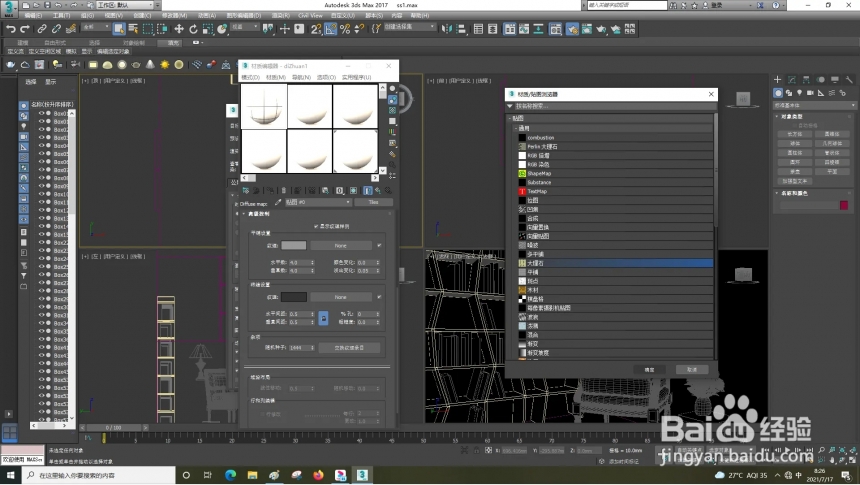Open the Civil View menu
Image resolution: width=860 pixels, height=485 pixels.
coord(310,15)
